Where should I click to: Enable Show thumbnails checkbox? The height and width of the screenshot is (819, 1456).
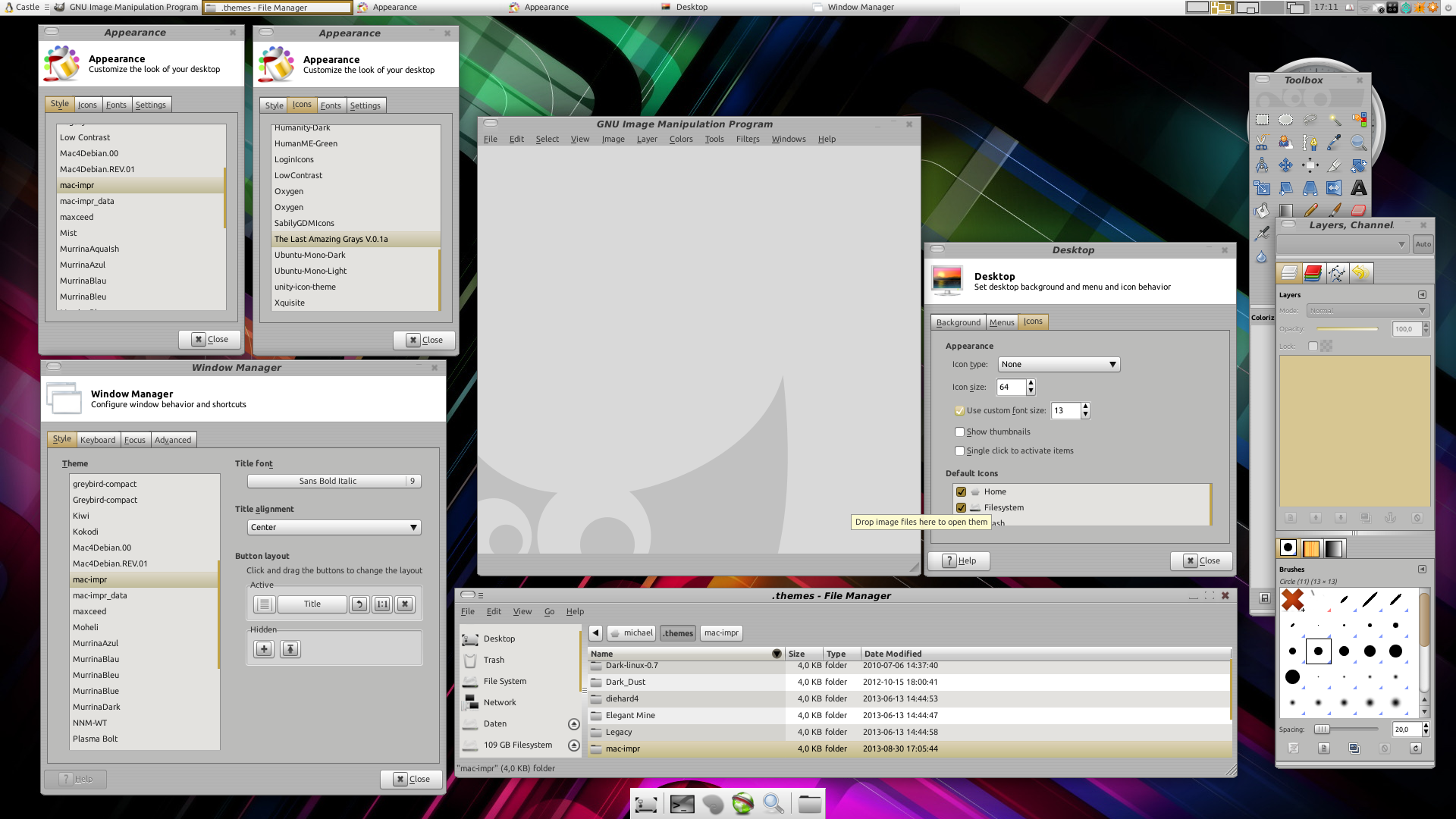point(959,432)
